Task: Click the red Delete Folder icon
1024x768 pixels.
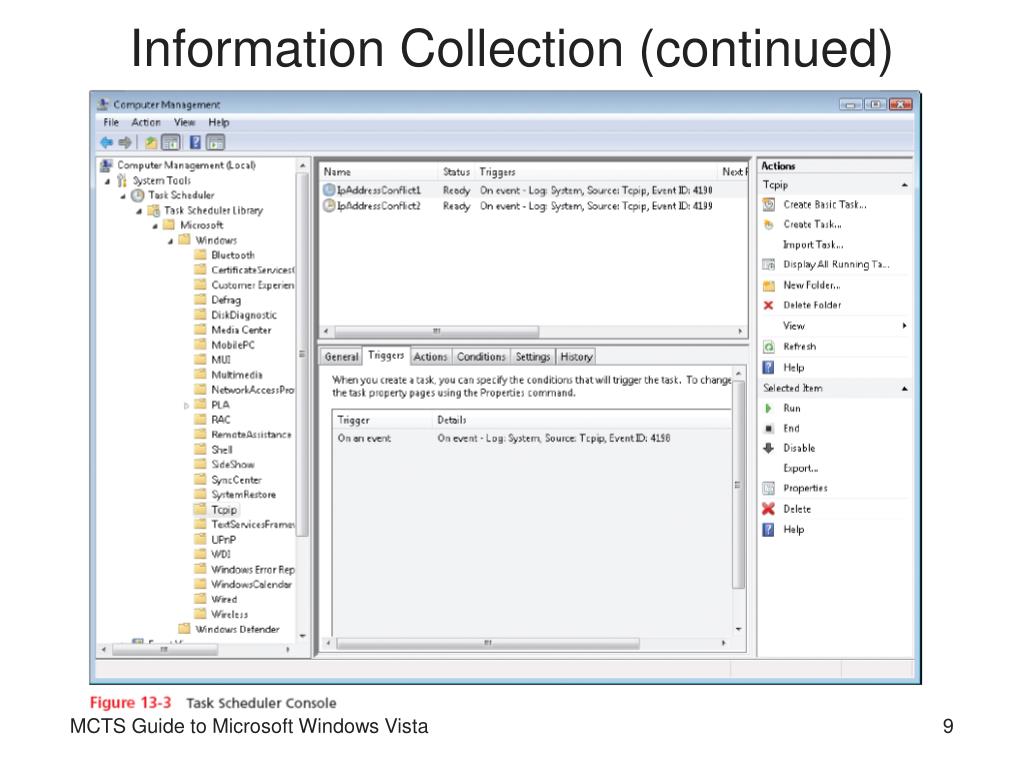Action: pyautogui.click(x=769, y=305)
